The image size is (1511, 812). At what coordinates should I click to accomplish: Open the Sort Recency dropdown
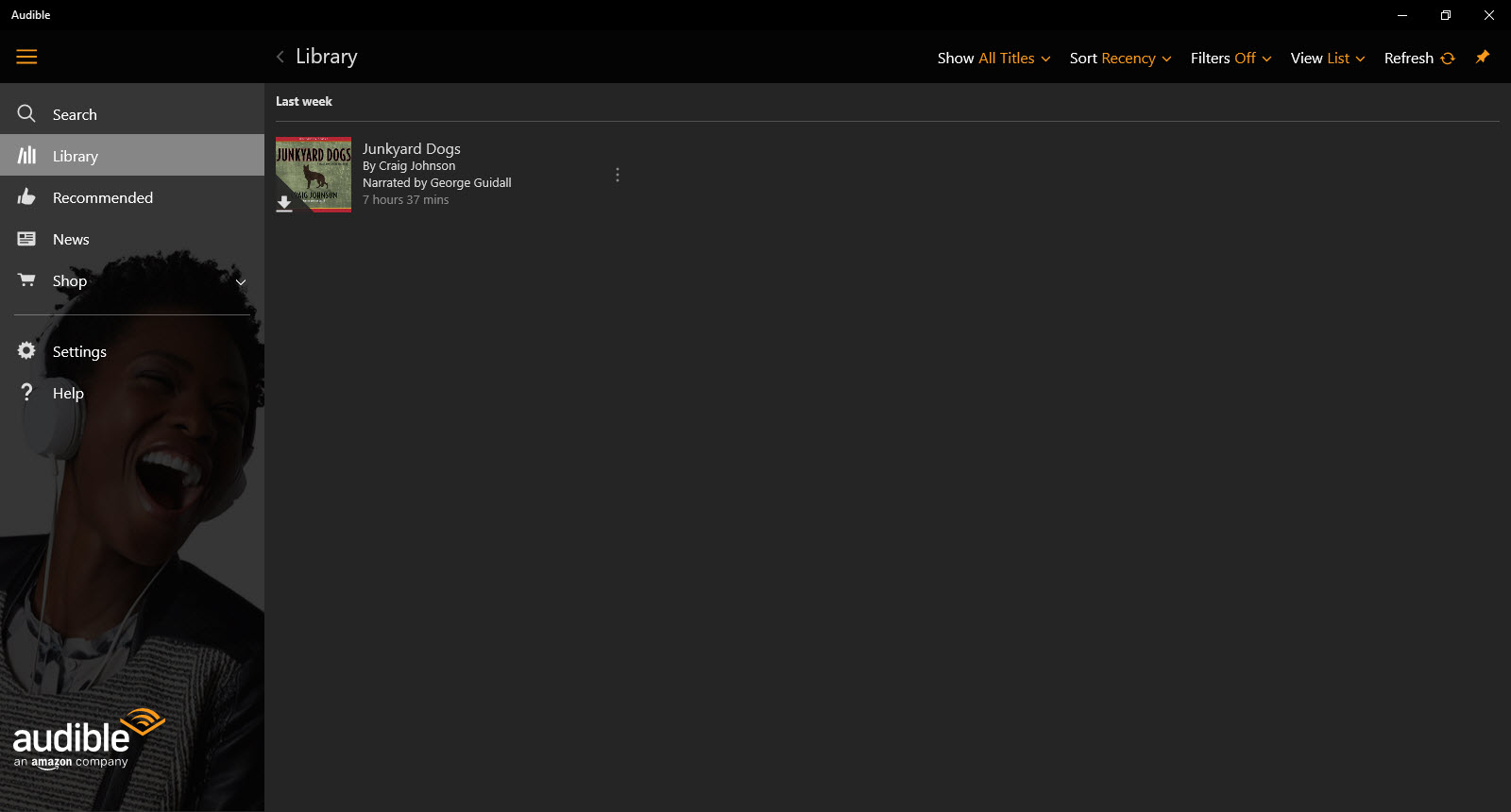click(1120, 59)
